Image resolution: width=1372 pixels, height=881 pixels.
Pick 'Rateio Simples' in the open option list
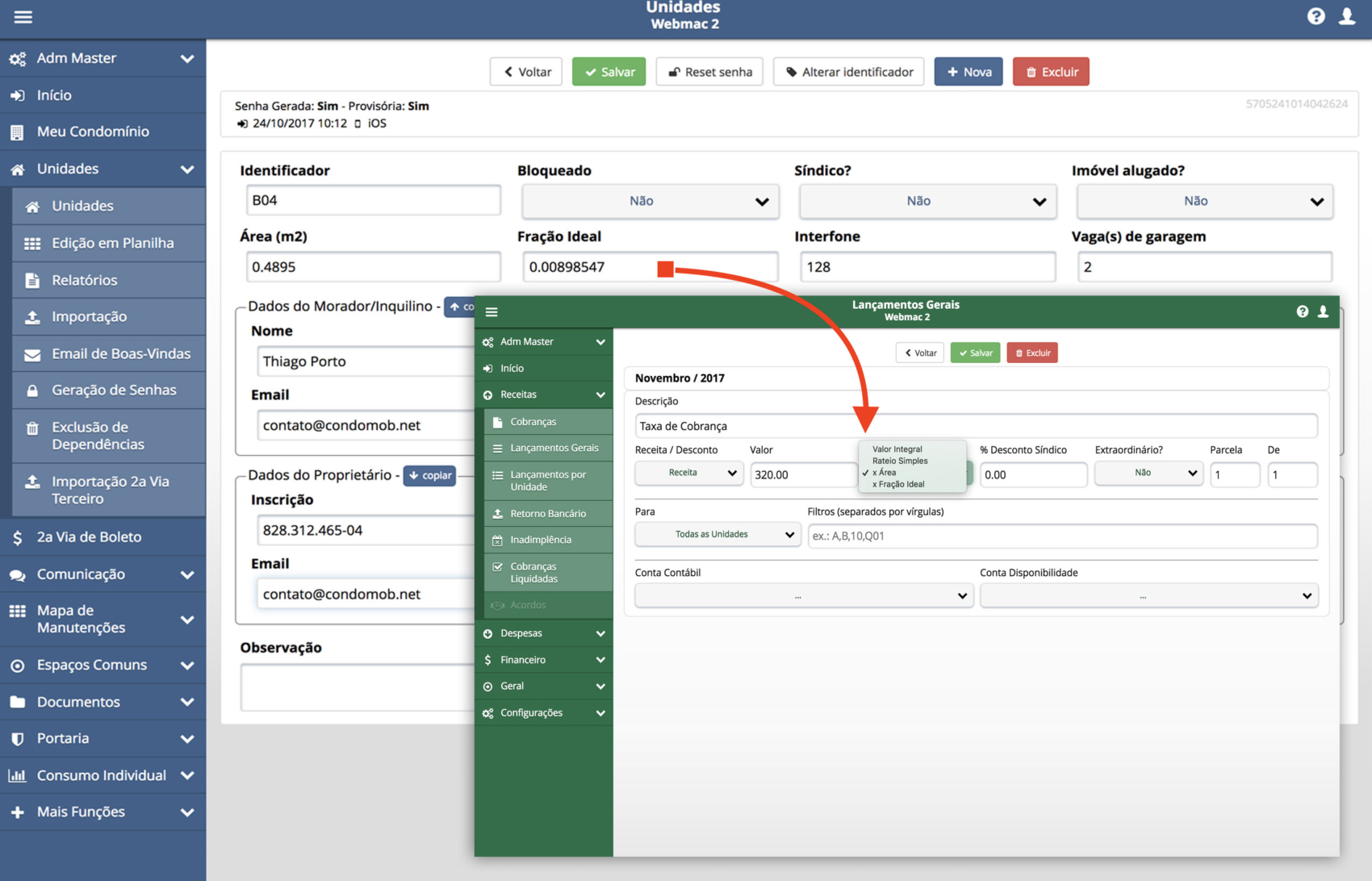[900, 461]
